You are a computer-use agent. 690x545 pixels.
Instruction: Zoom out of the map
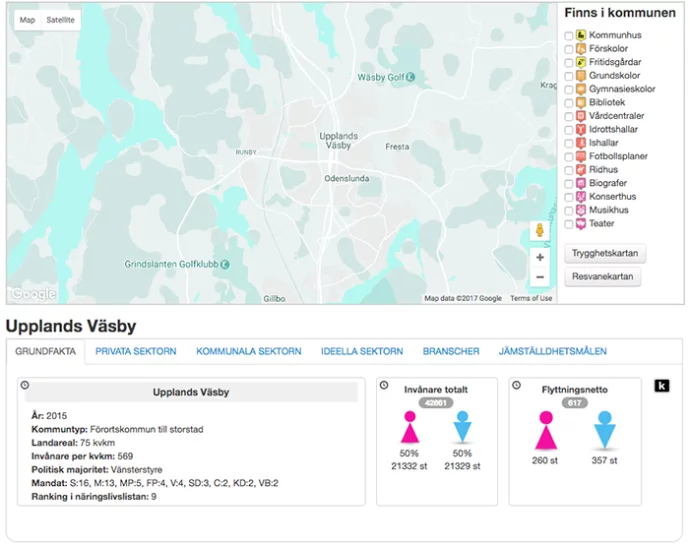tap(540, 277)
